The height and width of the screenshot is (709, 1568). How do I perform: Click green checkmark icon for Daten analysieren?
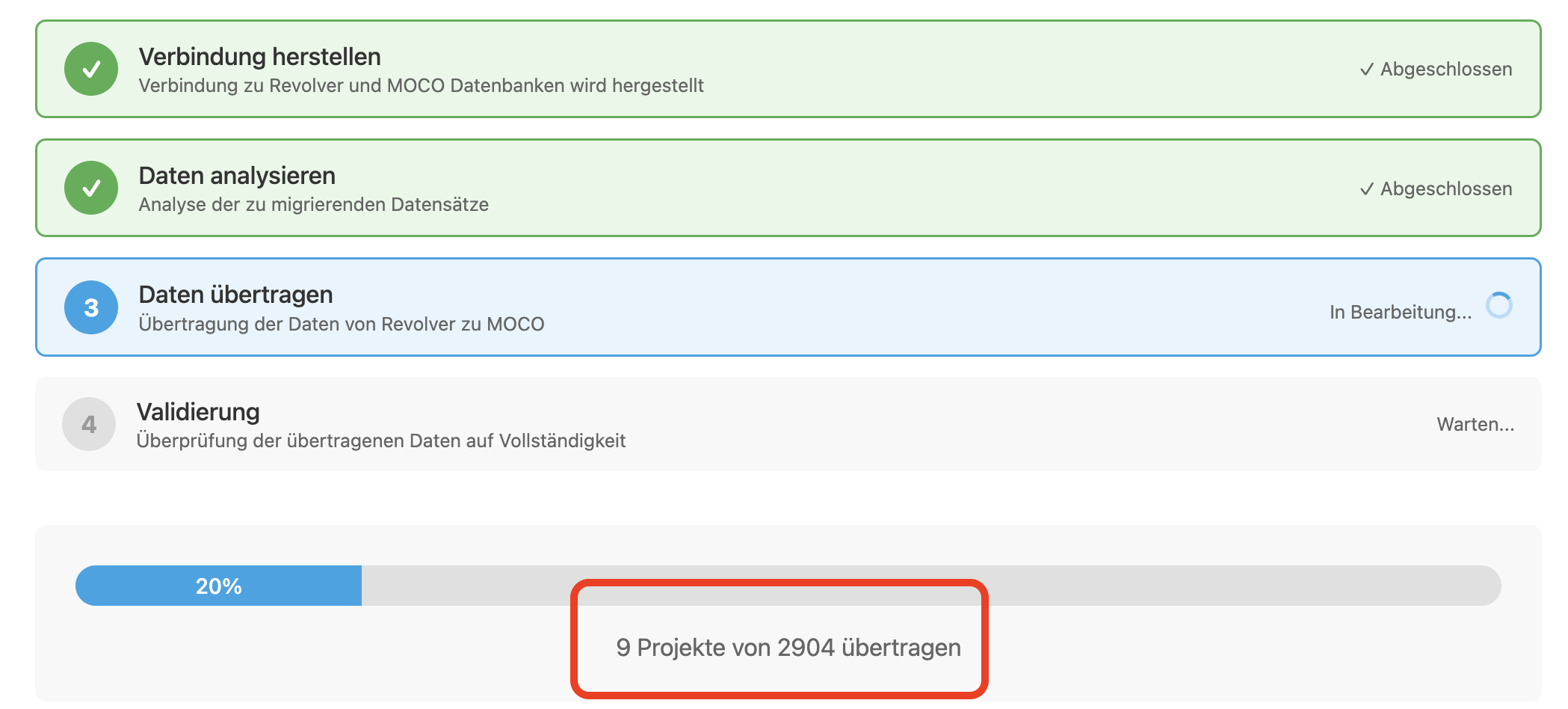click(91, 188)
